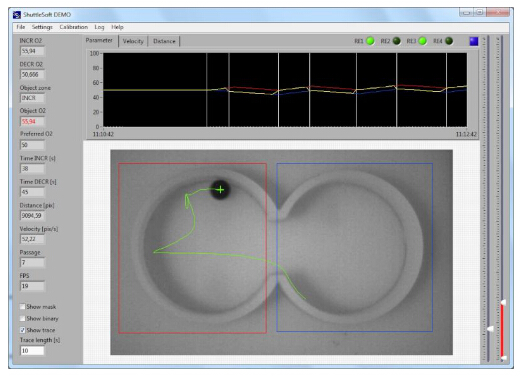Open the Settings menu
524x377 pixels.
42,27
